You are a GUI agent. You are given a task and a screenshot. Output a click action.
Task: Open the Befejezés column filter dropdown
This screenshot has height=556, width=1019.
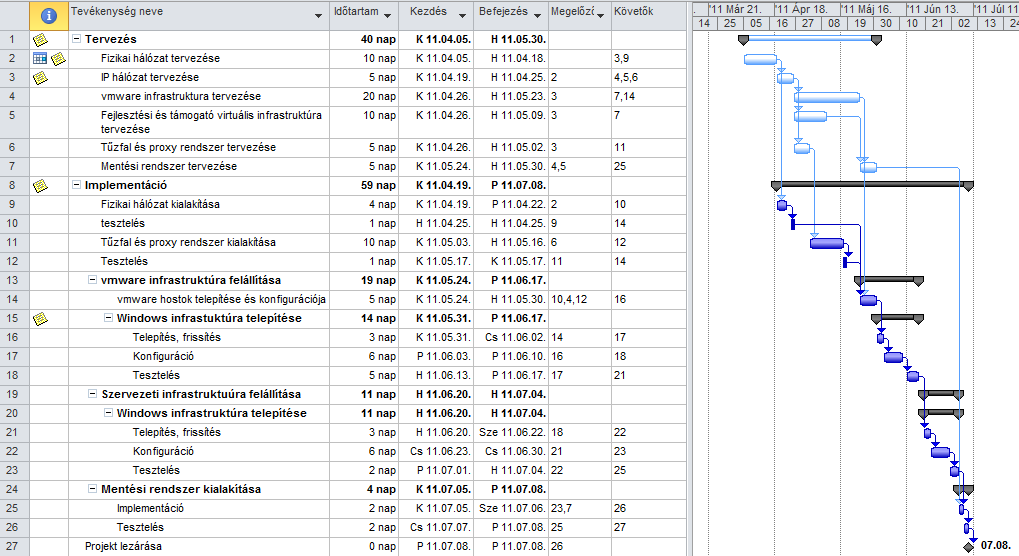pos(537,16)
